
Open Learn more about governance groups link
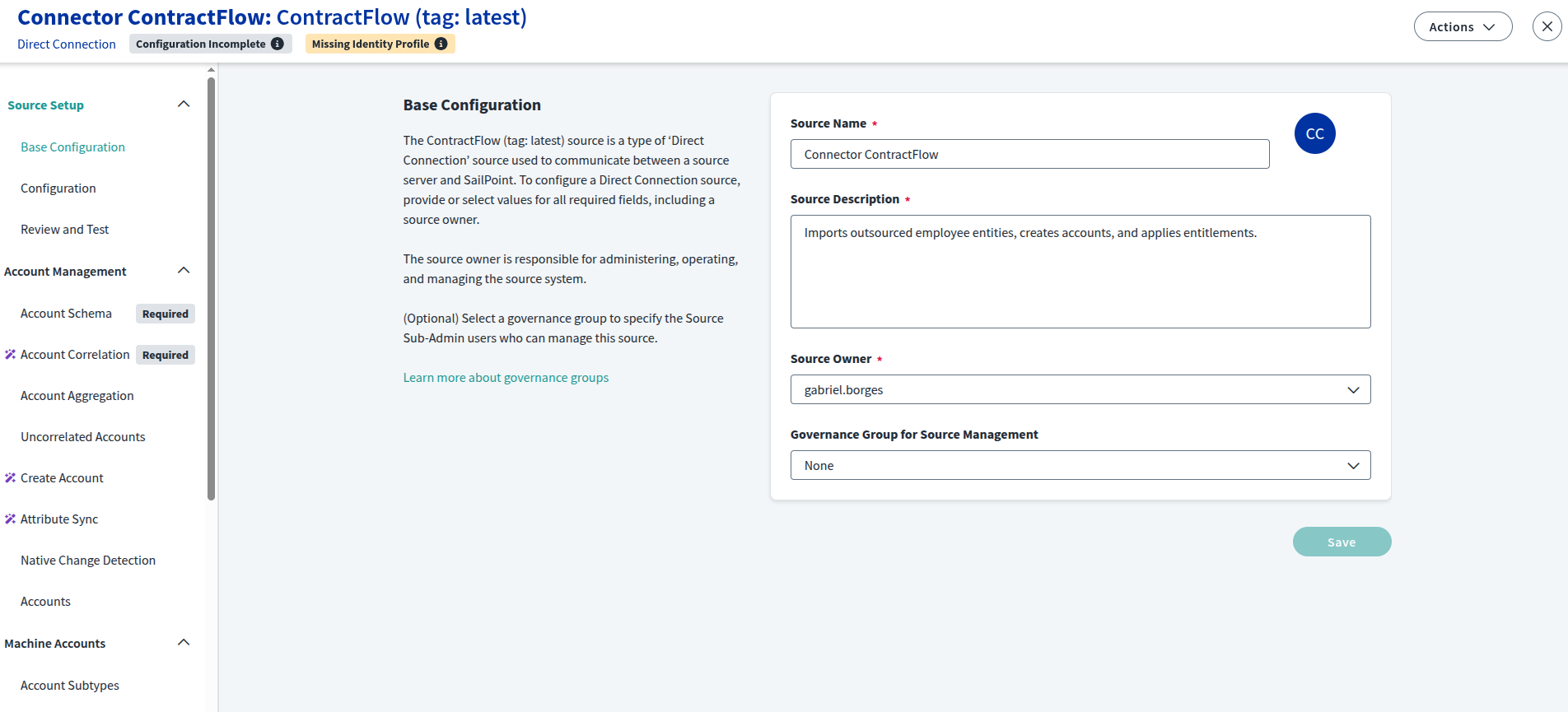(506, 378)
